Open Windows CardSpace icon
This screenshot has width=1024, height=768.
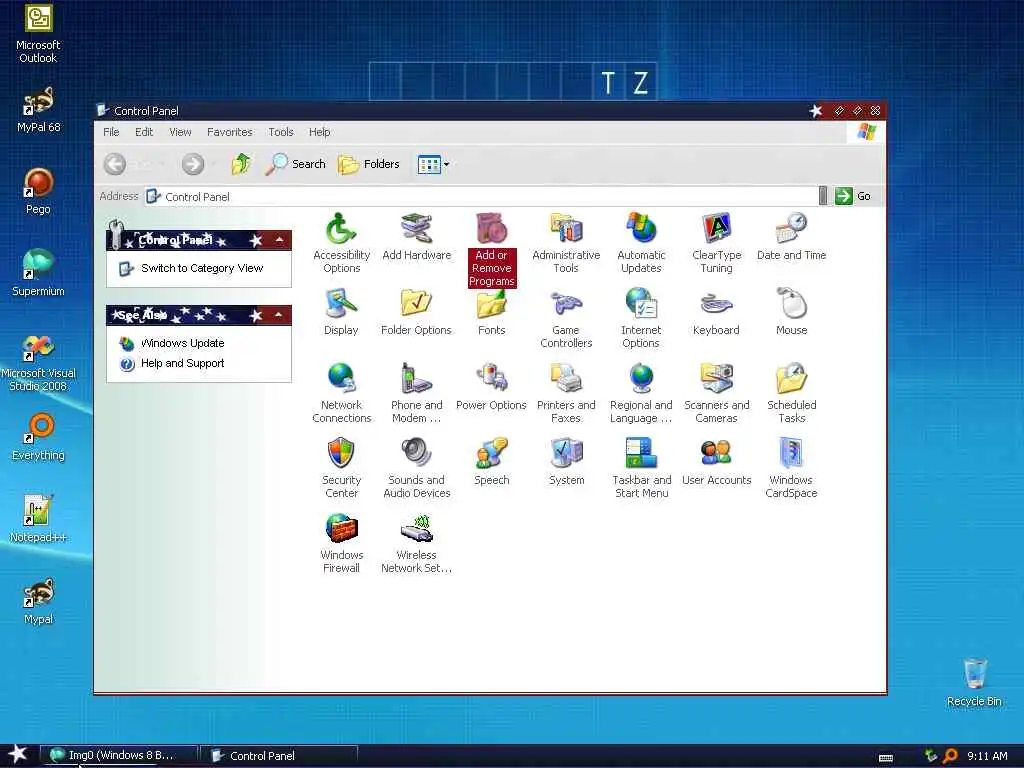coord(791,468)
